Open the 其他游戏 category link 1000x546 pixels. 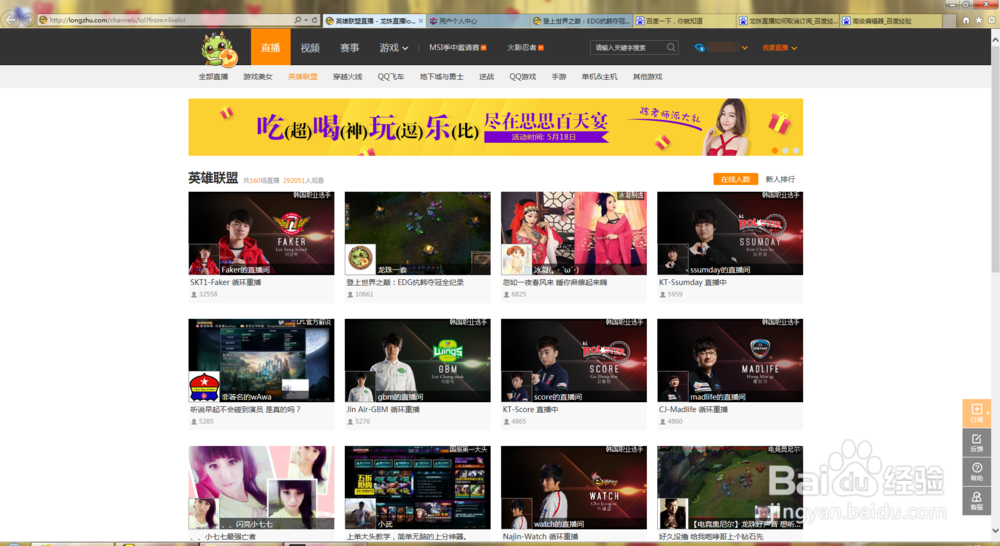click(647, 77)
